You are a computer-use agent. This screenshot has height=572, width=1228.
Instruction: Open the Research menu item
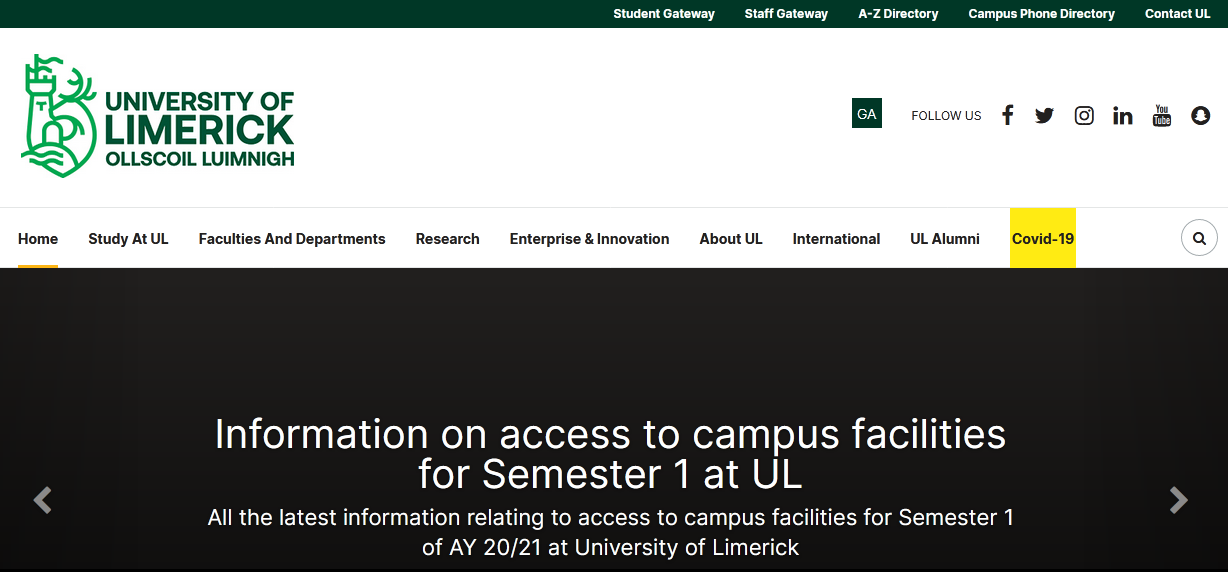(447, 239)
